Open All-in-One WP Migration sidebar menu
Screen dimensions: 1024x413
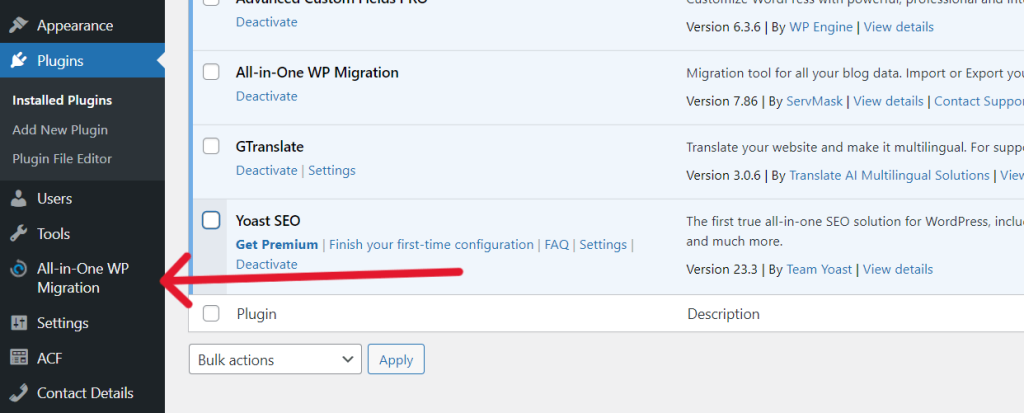pyautogui.click(x=83, y=278)
